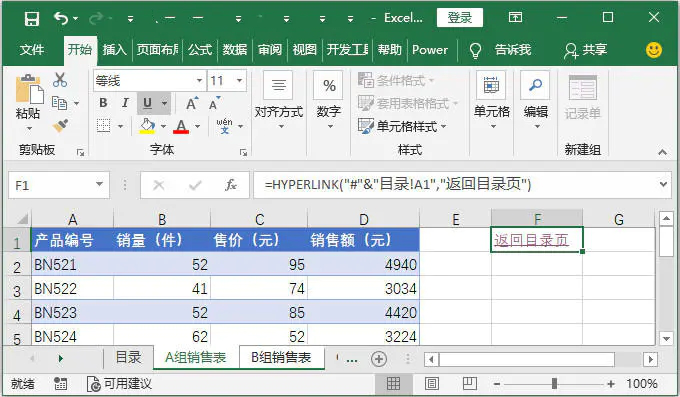Click the fx insert function icon

pos(231,185)
